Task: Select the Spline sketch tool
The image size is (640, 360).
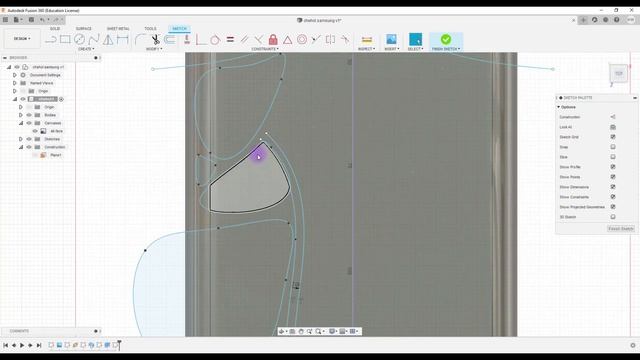Action: coord(94,40)
